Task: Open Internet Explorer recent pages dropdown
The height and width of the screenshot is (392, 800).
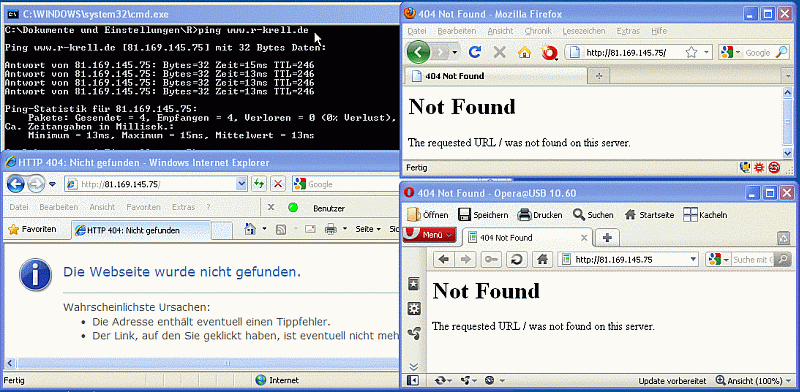Action: point(52,184)
